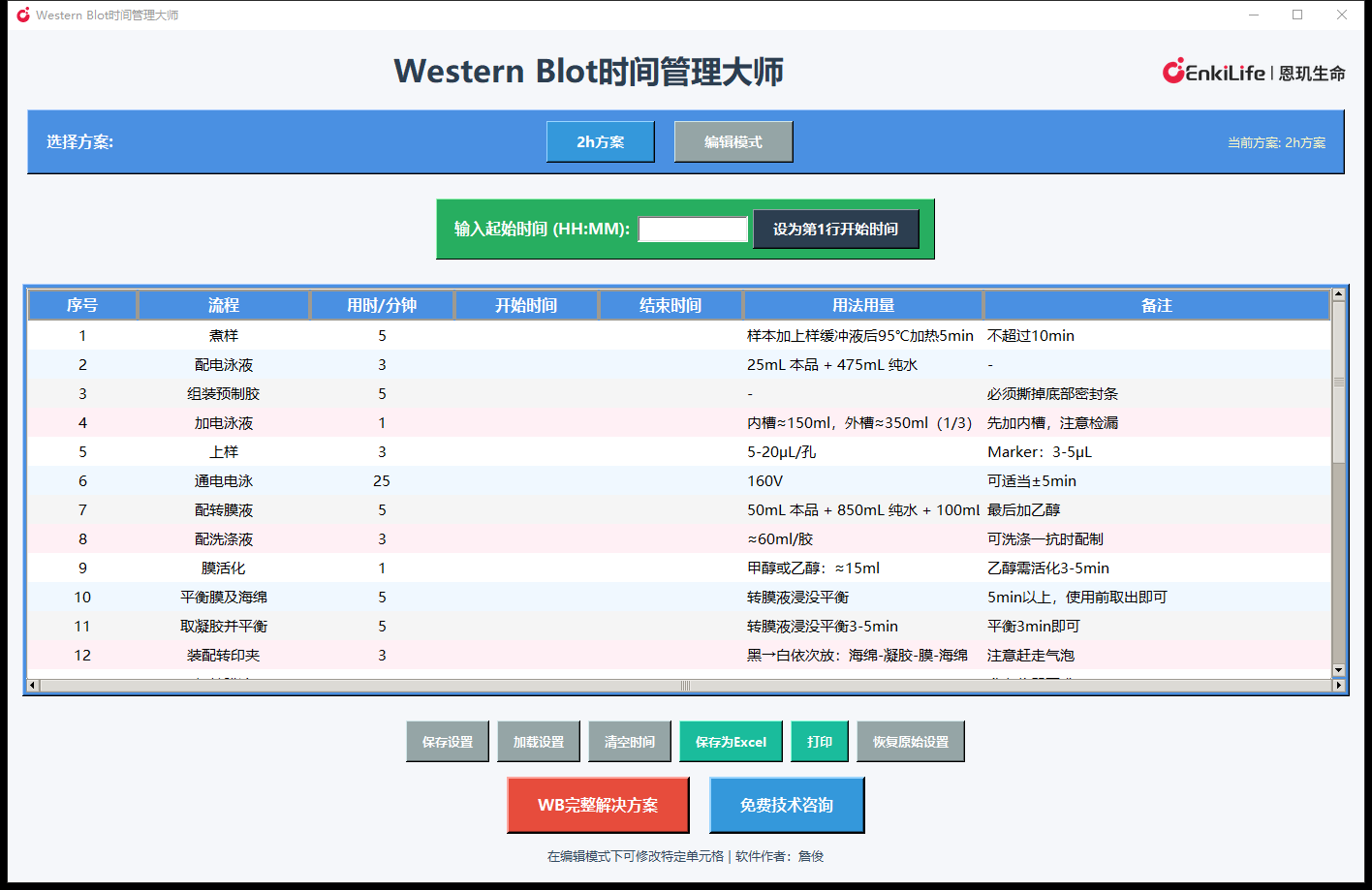The height and width of the screenshot is (890, 1372).
Task: Focus the start time HH:MM input field
Action: [693, 230]
